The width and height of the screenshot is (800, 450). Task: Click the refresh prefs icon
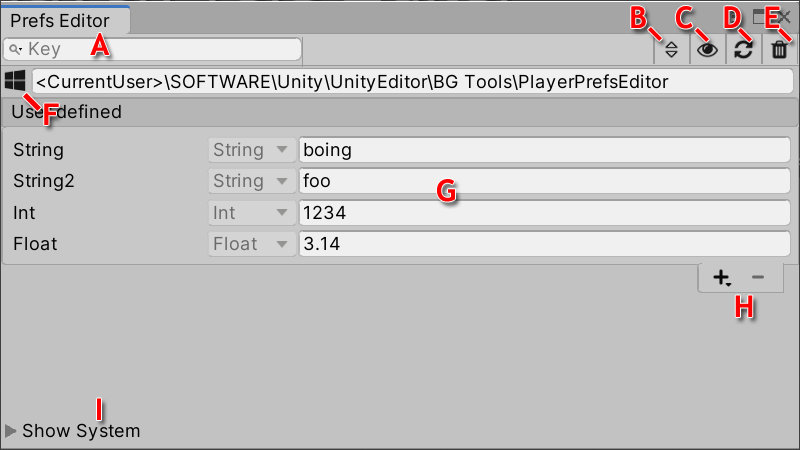coord(743,49)
